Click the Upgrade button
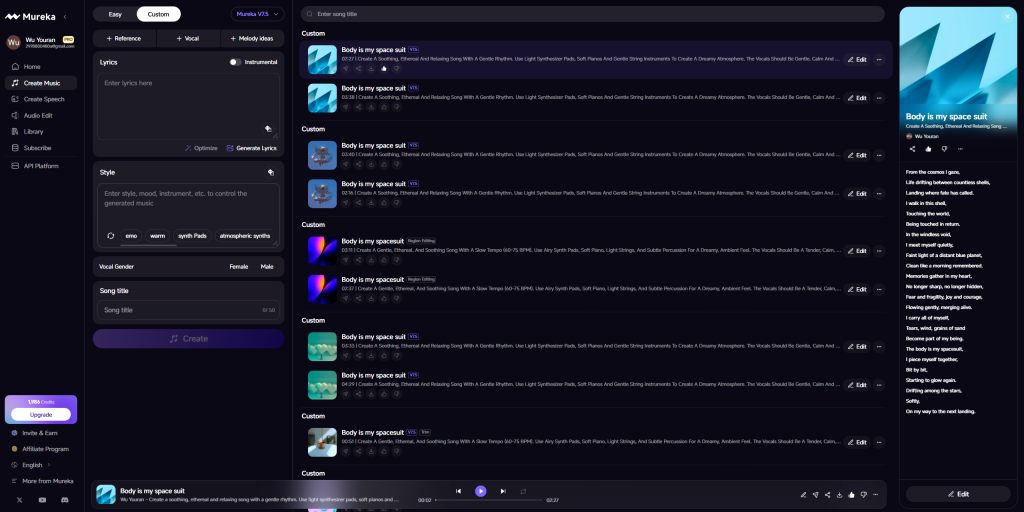The height and width of the screenshot is (512, 1024). (41, 414)
